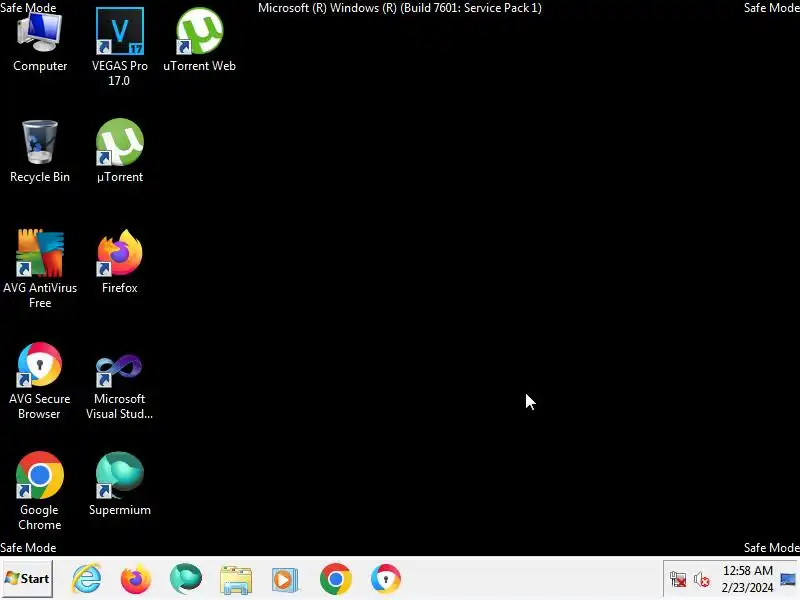Launch AVG Secure Browser from the taskbar
This screenshot has width=800, height=600.
[x=386, y=579]
